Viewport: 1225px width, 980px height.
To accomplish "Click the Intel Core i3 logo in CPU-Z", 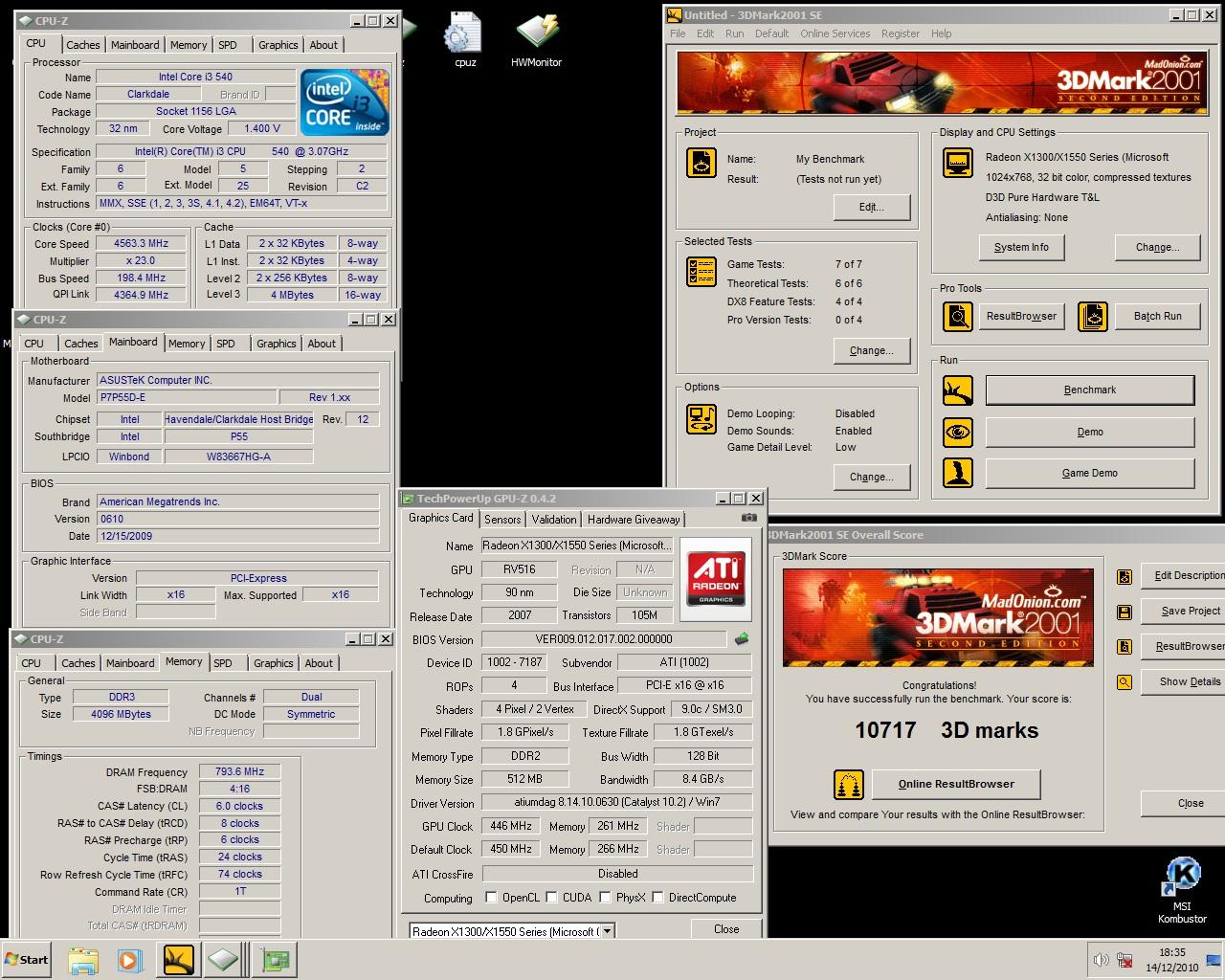I will [345, 101].
